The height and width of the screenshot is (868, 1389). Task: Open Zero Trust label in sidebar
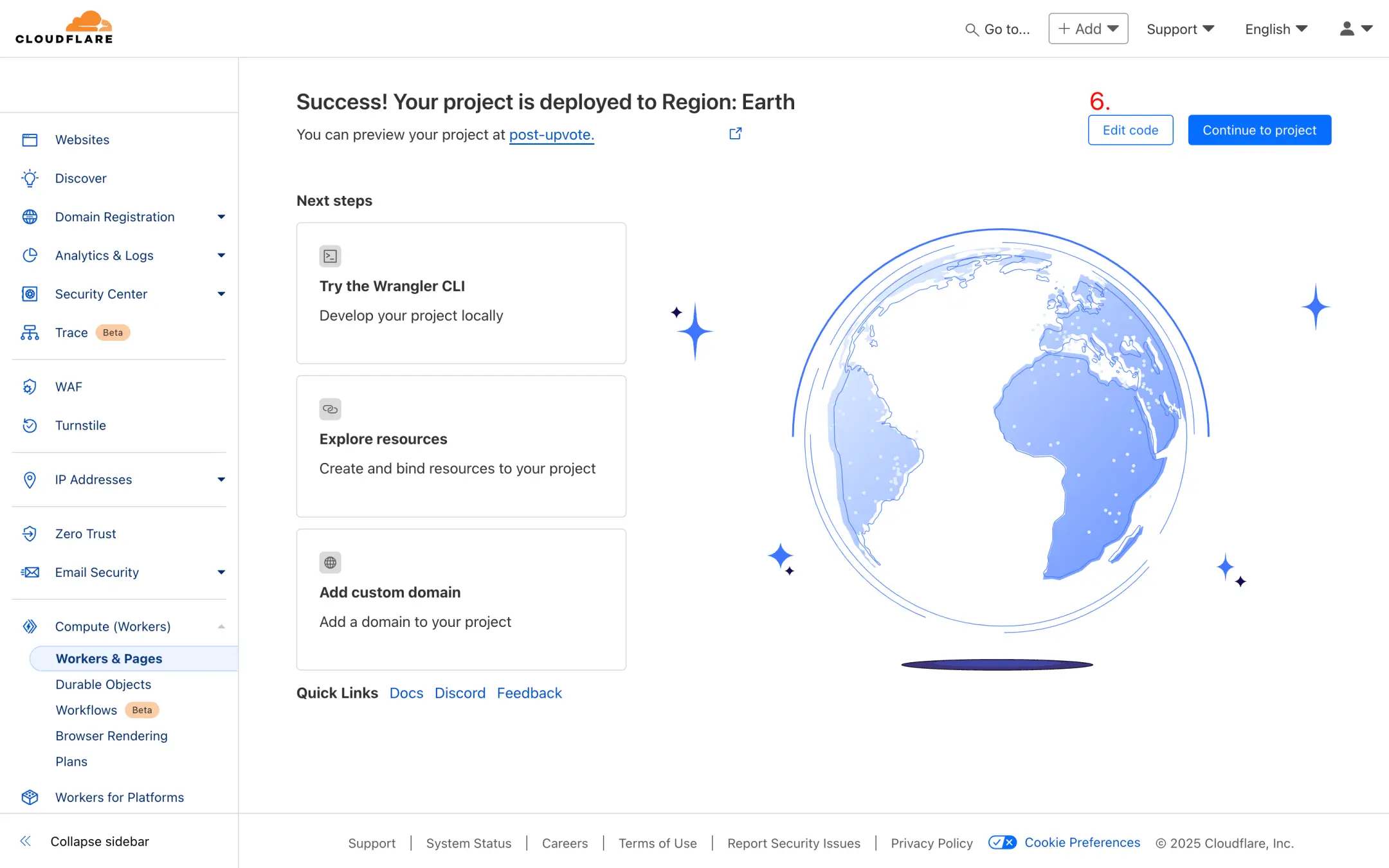click(86, 534)
